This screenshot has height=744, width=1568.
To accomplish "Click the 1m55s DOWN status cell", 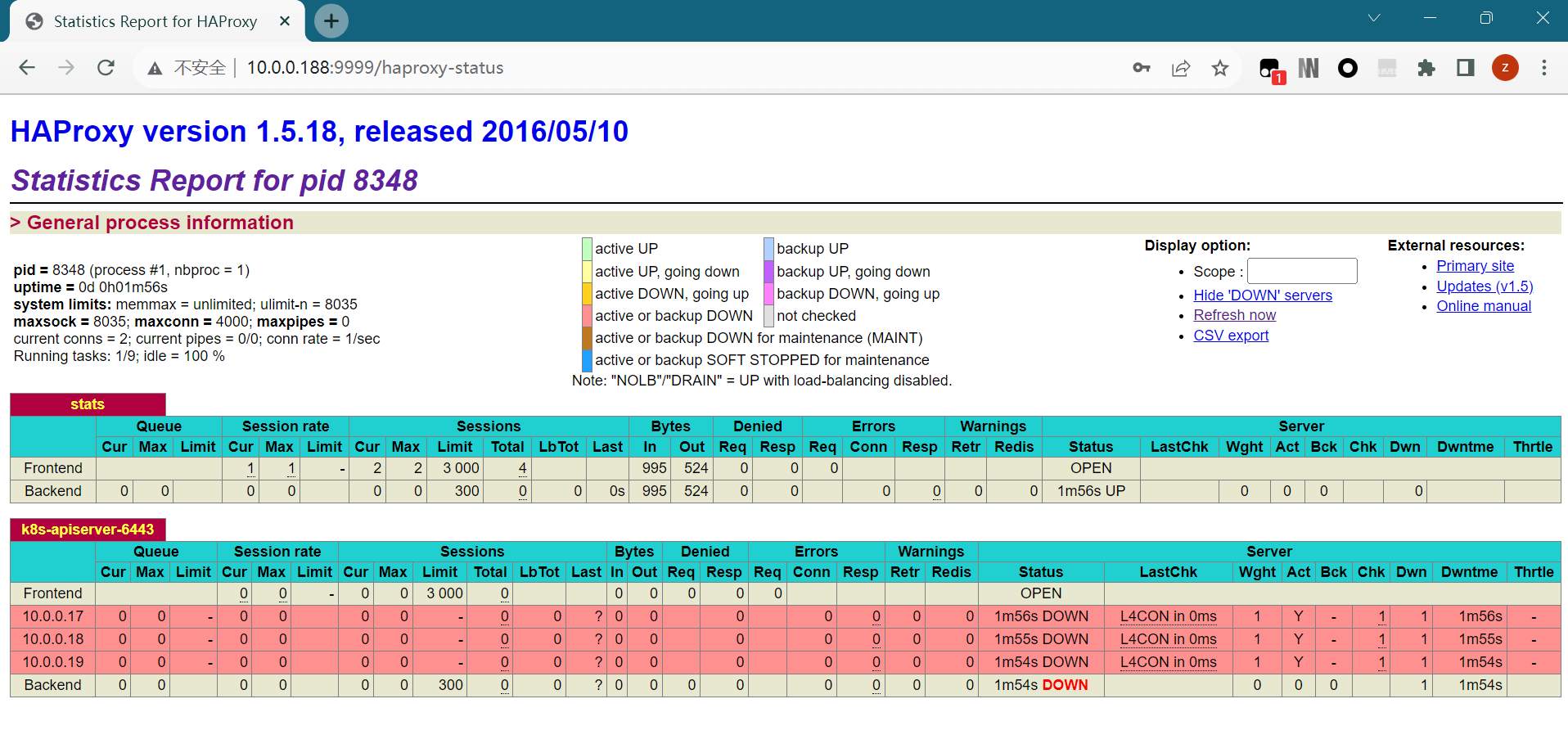I will 1041,639.
